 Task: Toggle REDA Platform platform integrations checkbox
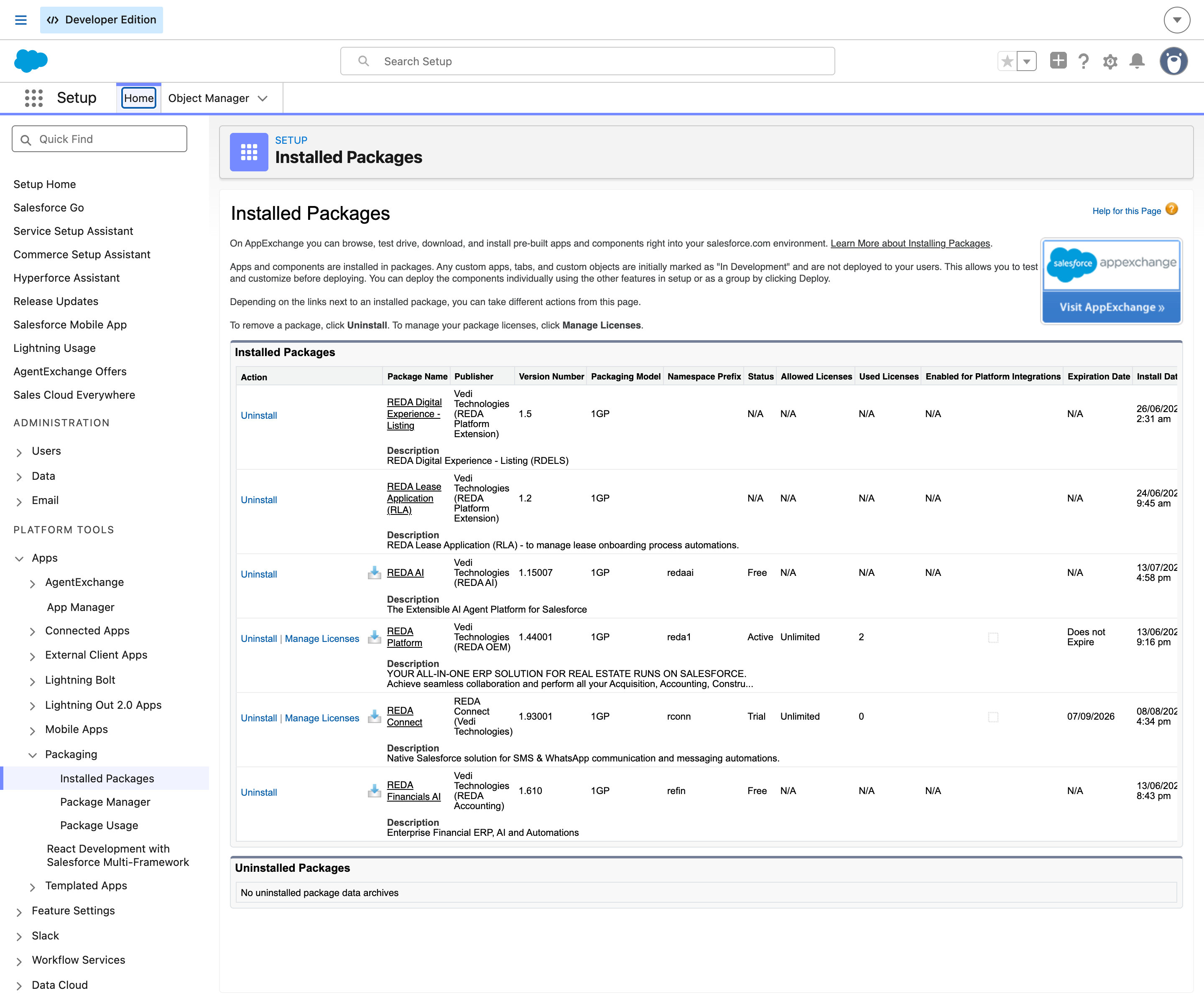point(993,637)
